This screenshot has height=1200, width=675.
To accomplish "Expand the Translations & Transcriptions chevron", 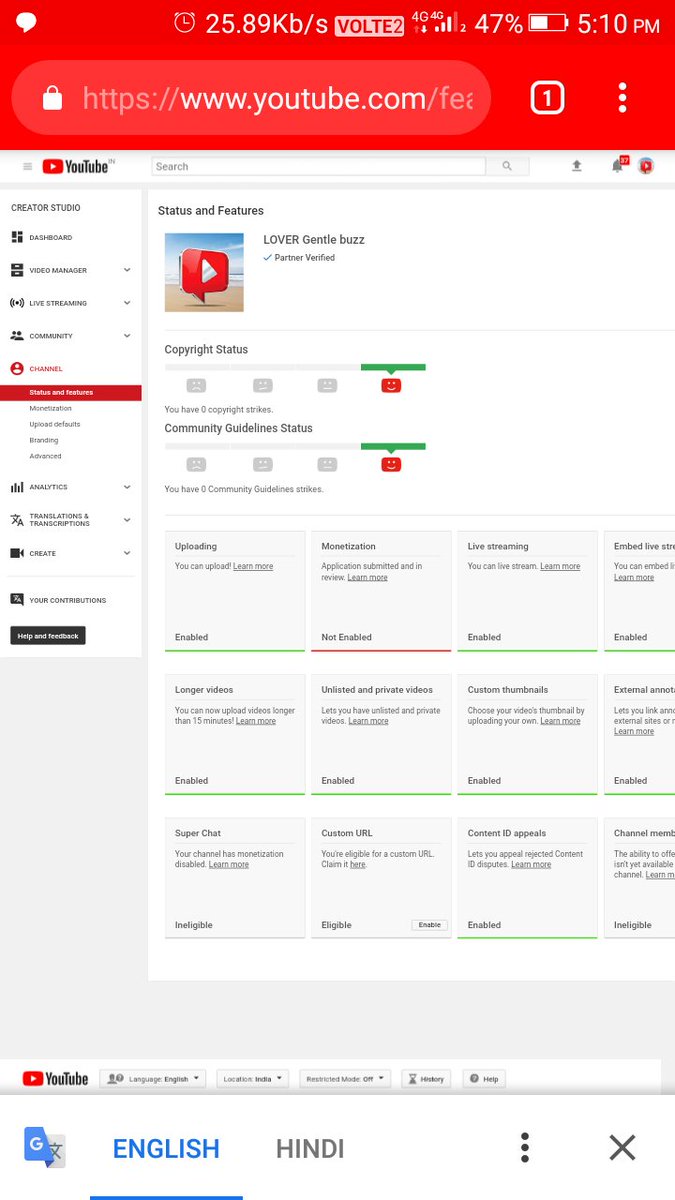I will click(127, 520).
